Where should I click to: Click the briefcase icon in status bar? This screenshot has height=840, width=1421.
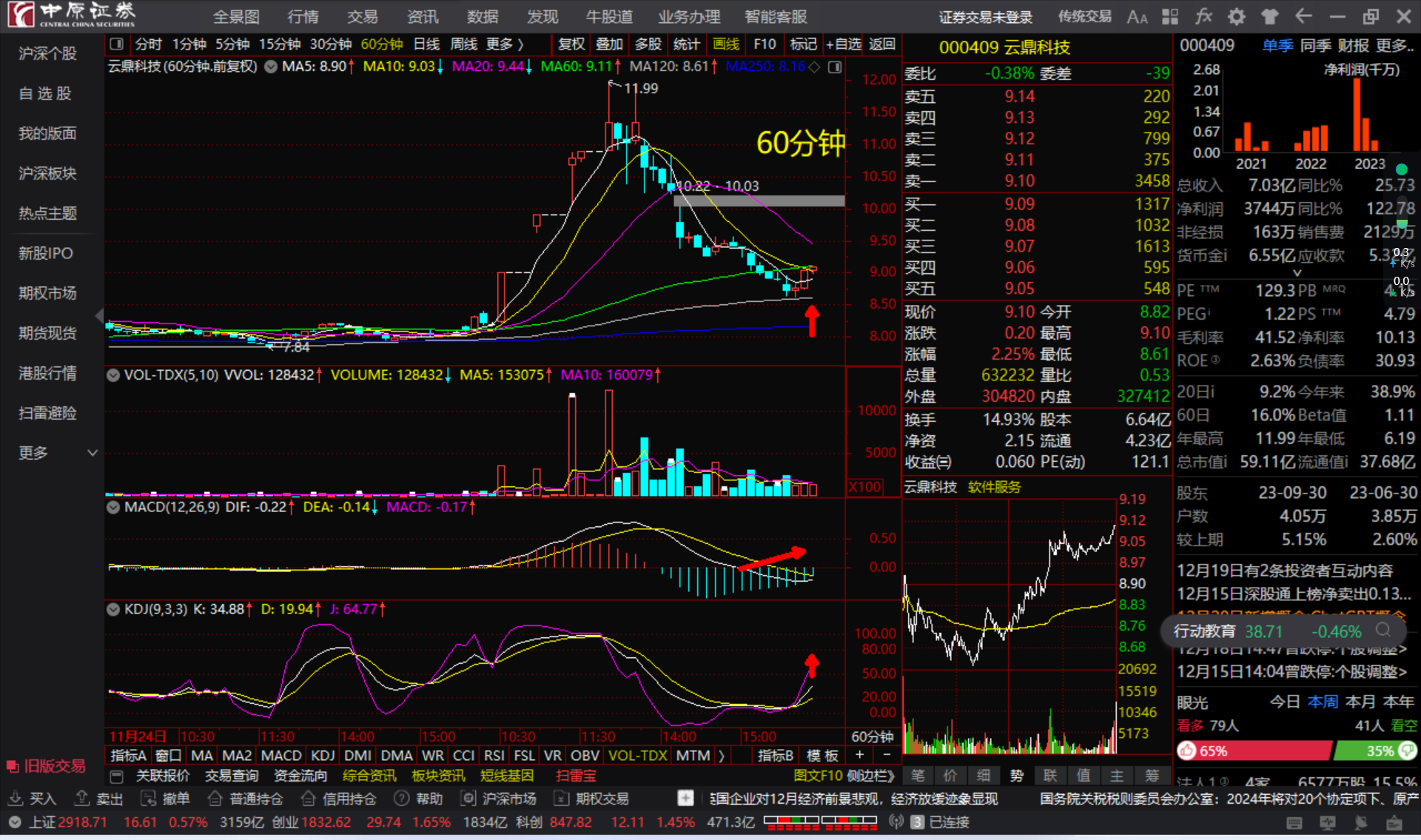tap(1394, 823)
